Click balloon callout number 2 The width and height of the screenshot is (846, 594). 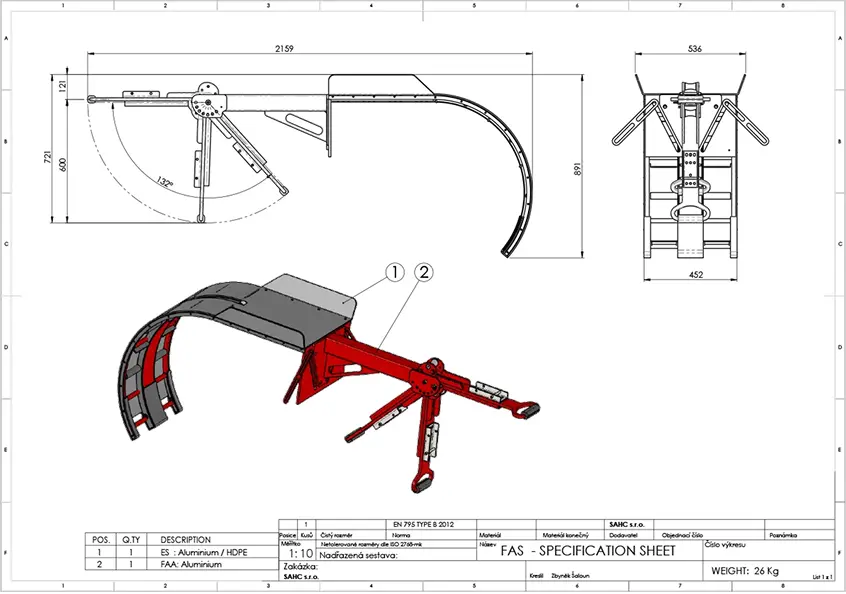tap(424, 272)
